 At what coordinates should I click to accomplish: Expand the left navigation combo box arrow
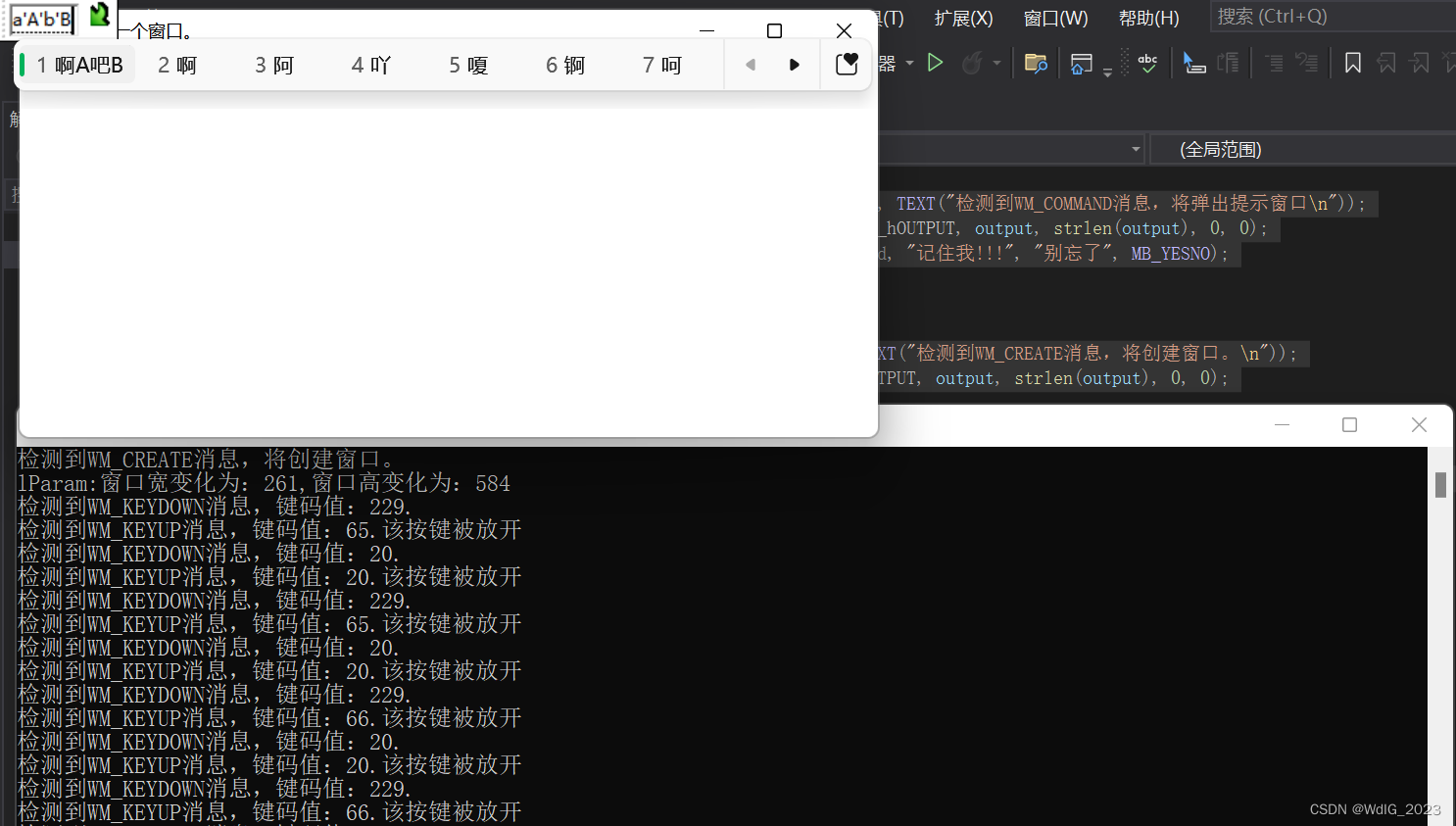1136,149
